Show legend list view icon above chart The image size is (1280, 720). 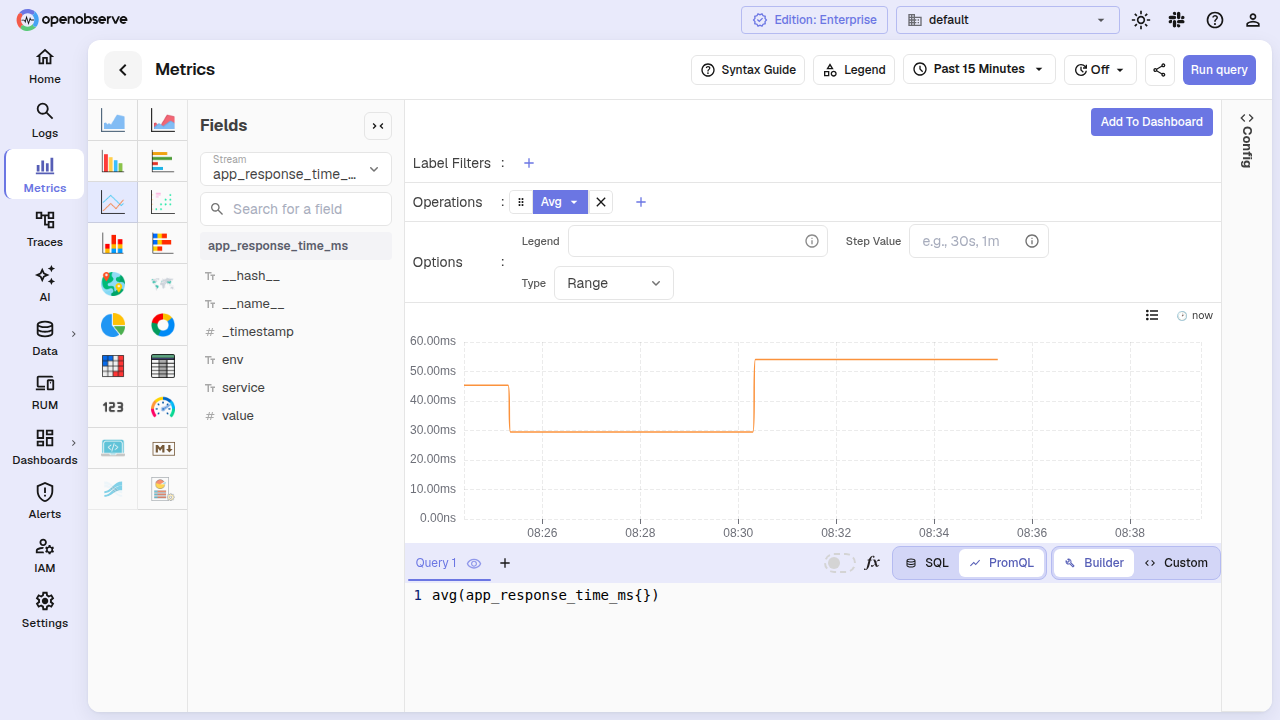pyautogui.click(x=1152, y=315)
